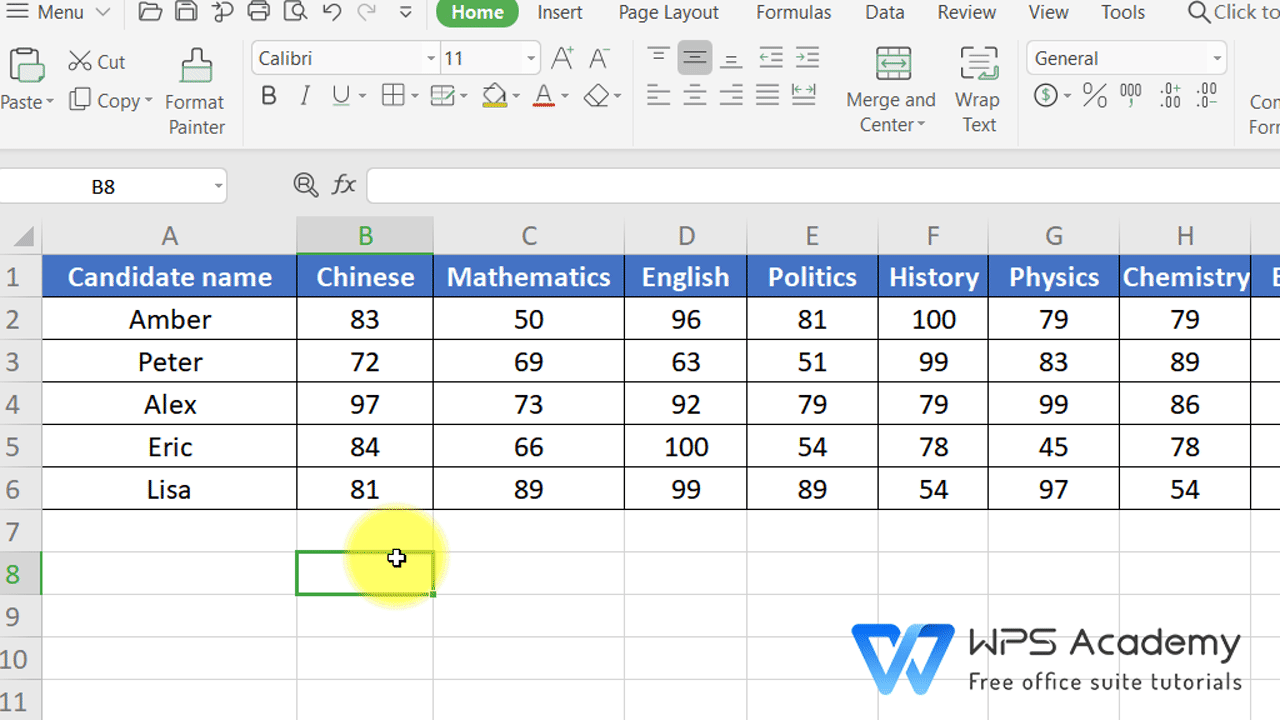Switch to the Home ribbon tab
This screenshot has height=720, width=1280.
477,13
